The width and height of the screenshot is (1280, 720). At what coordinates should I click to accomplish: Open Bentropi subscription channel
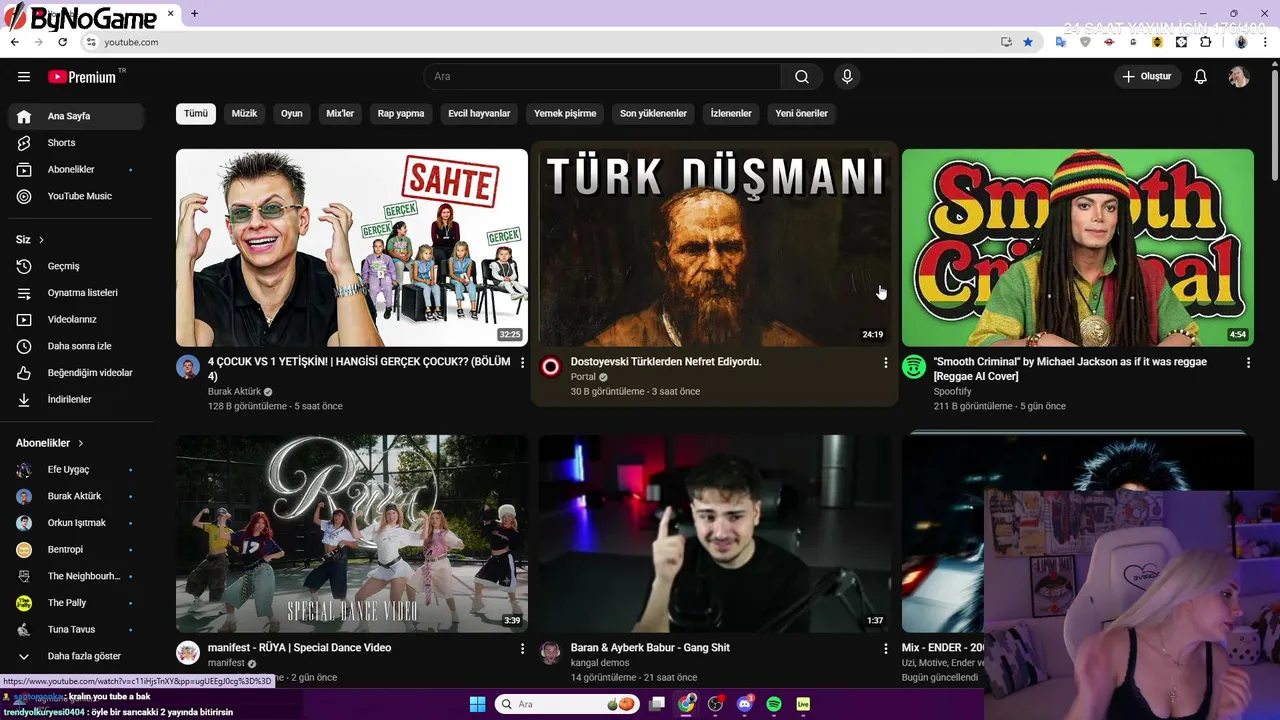click(x=76, y=550)
